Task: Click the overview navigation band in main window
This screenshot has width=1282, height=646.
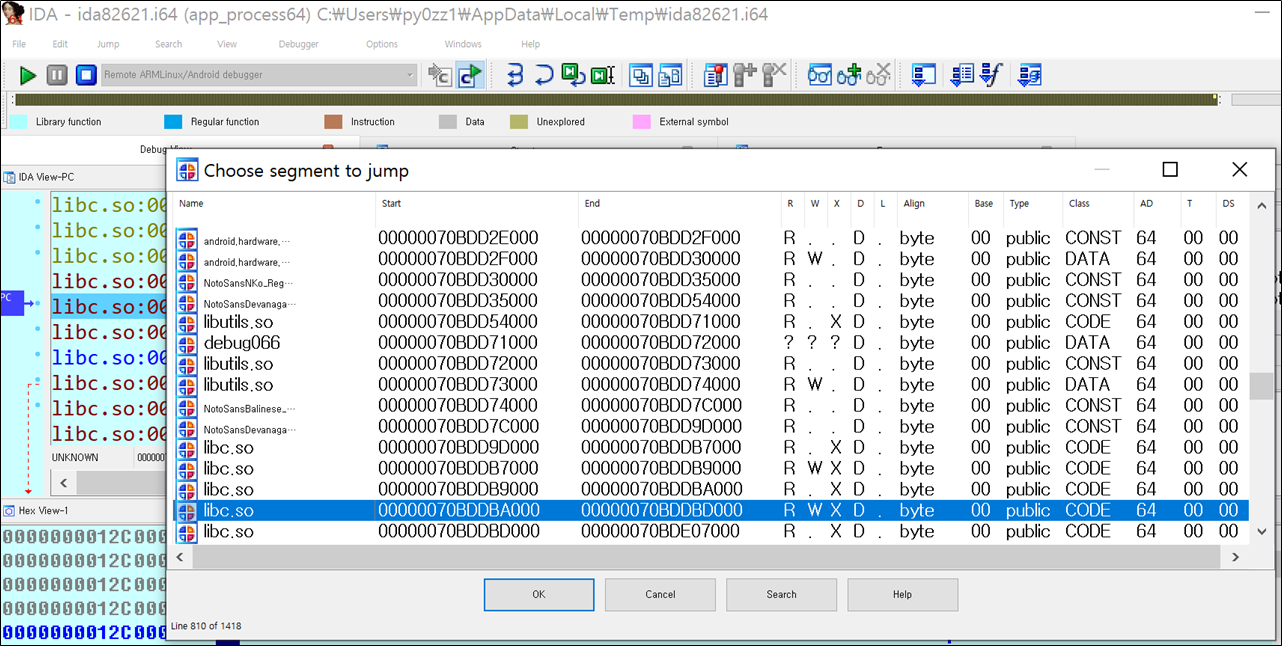Action: point(615,100)
